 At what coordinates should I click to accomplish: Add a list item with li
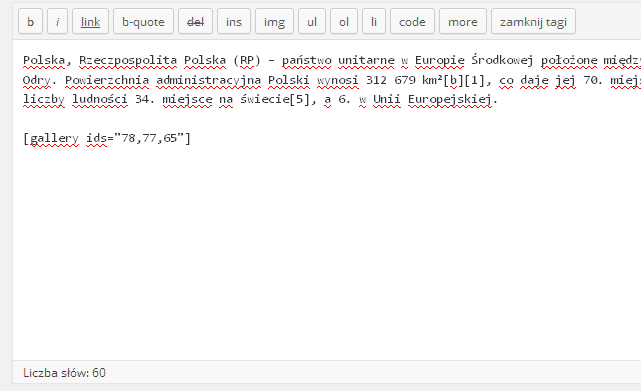click(374, 21)
